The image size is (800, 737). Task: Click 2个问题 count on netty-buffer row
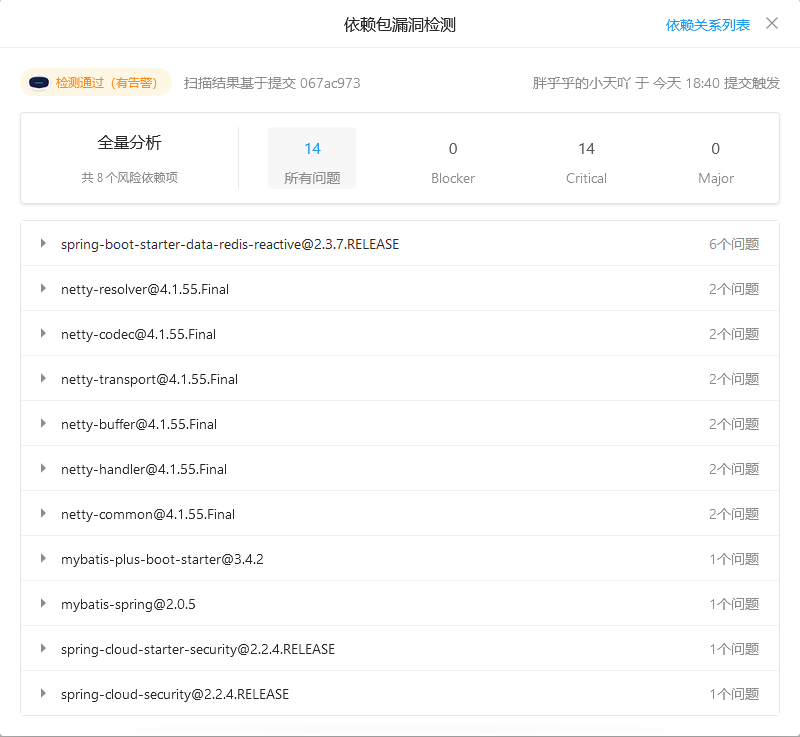(x=734, y=424)
